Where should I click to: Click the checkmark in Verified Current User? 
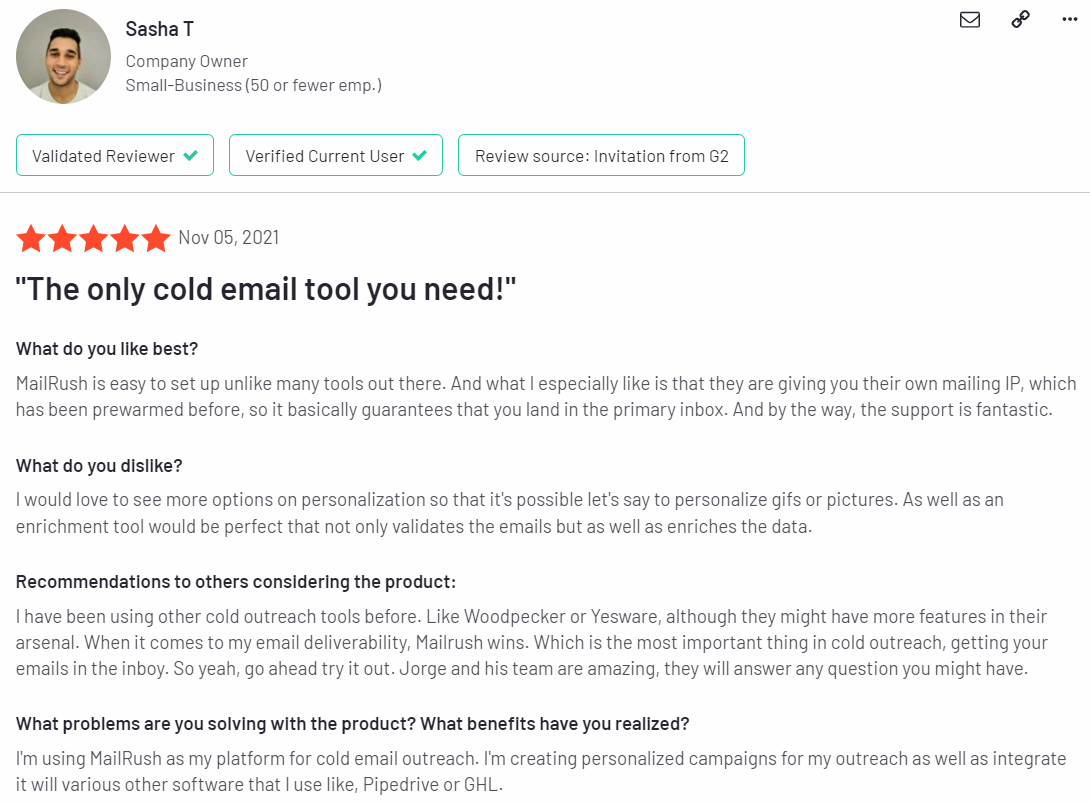419,156
